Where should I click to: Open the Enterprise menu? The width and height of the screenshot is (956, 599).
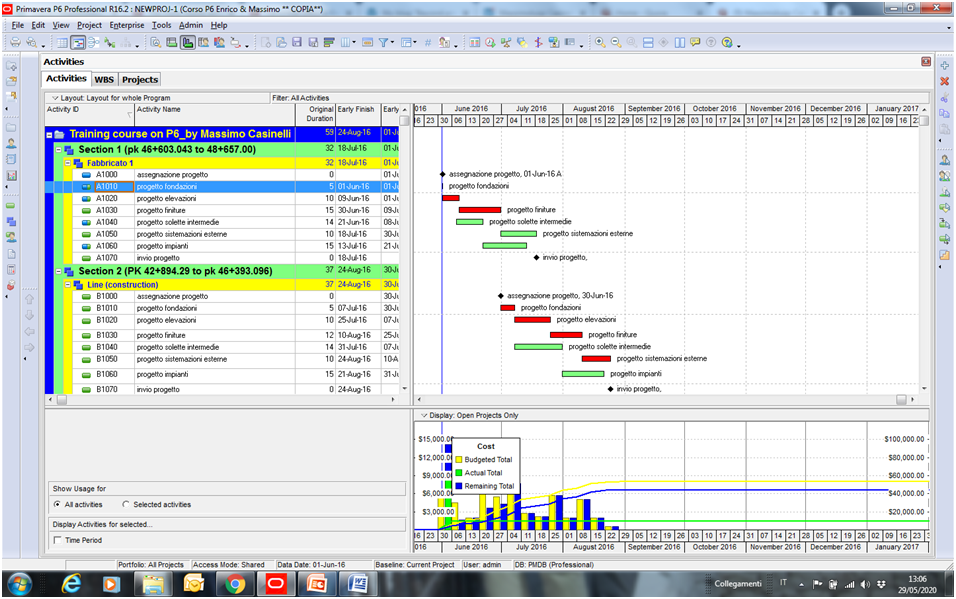coord(127,25)
